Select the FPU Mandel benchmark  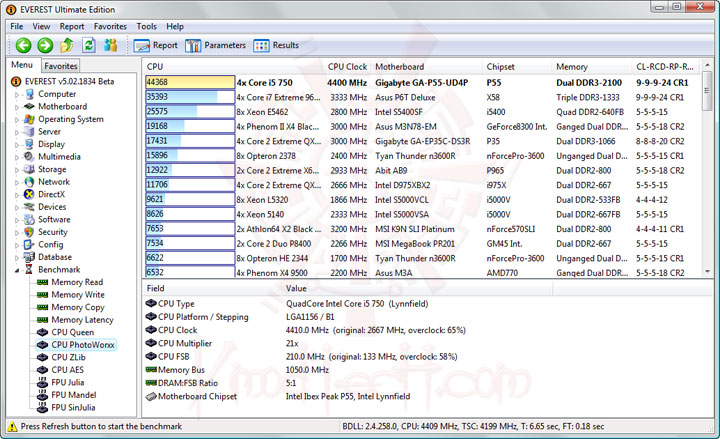73,395
